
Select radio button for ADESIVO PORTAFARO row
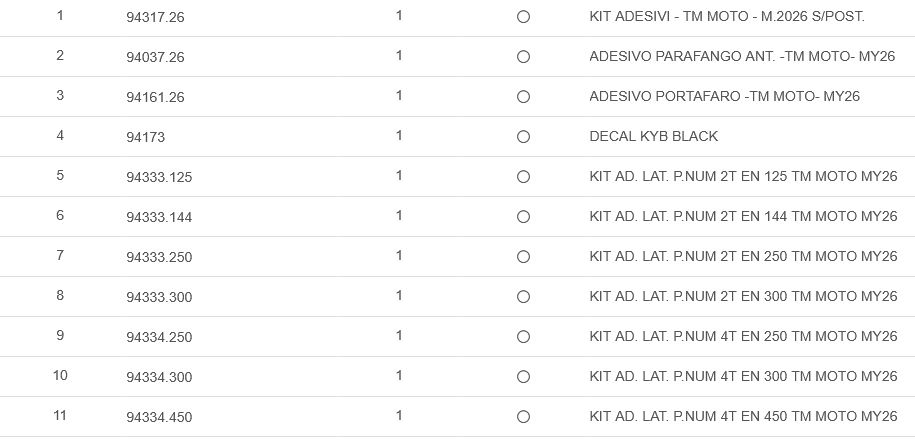pos(523,97)
